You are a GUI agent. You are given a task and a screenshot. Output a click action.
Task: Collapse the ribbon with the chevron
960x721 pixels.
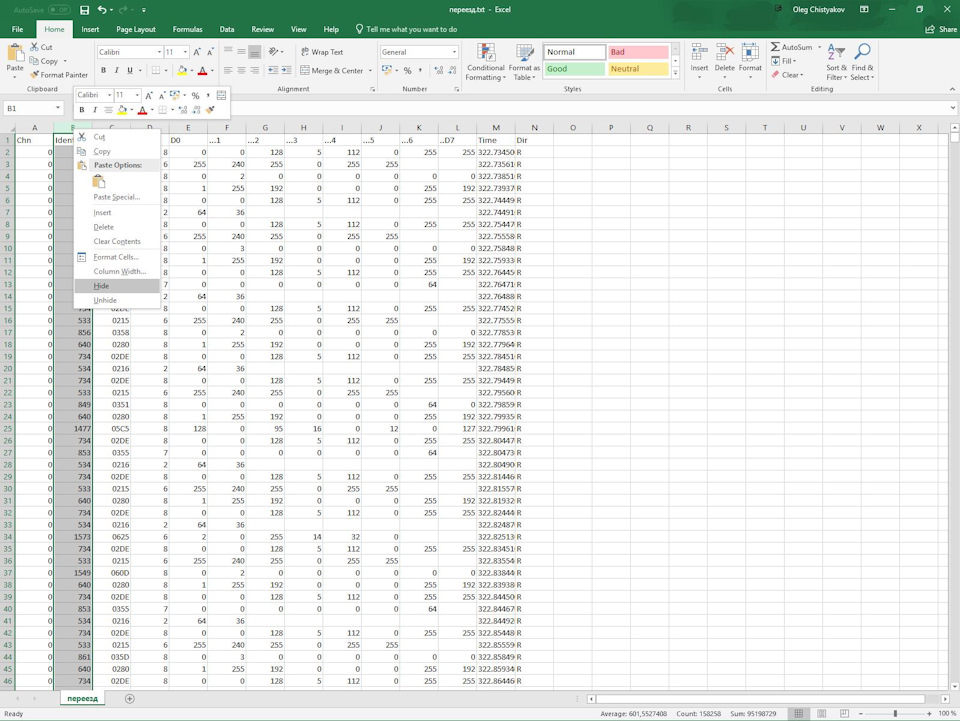point(952,89)
